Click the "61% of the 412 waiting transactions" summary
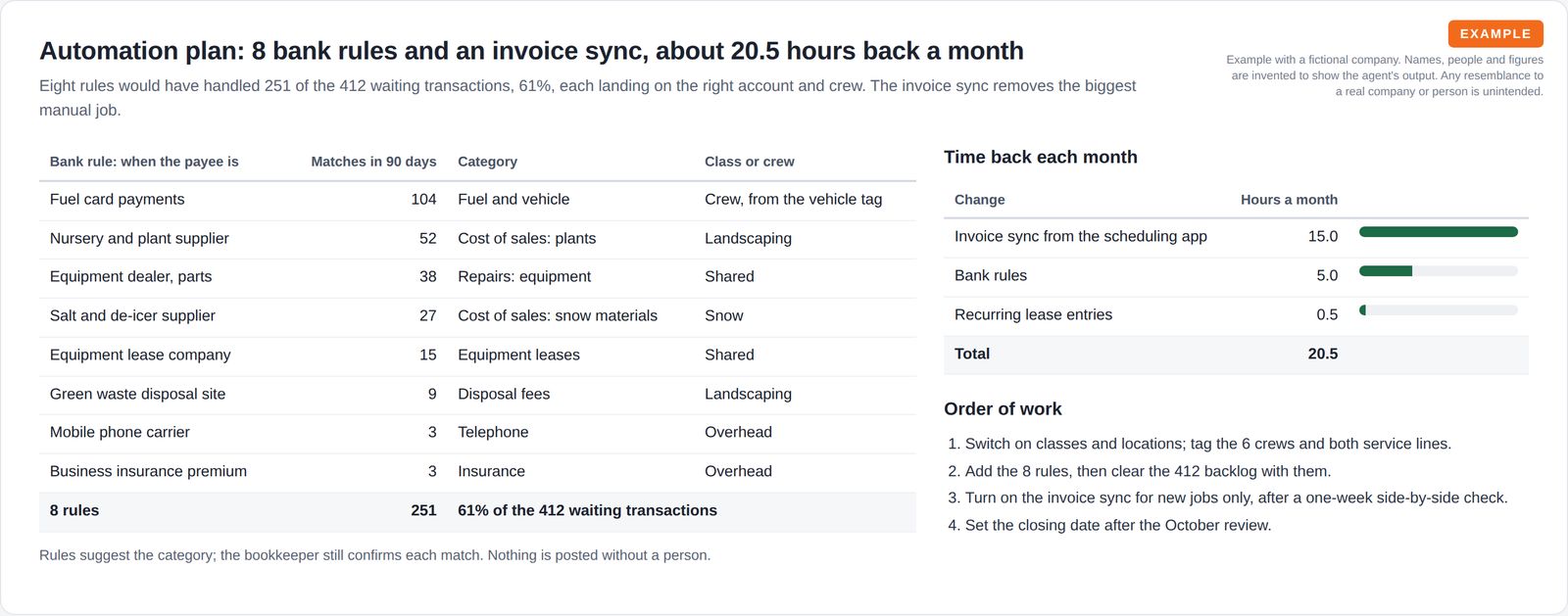Screen dimensions: 1568x616 [x=587, y=510]
